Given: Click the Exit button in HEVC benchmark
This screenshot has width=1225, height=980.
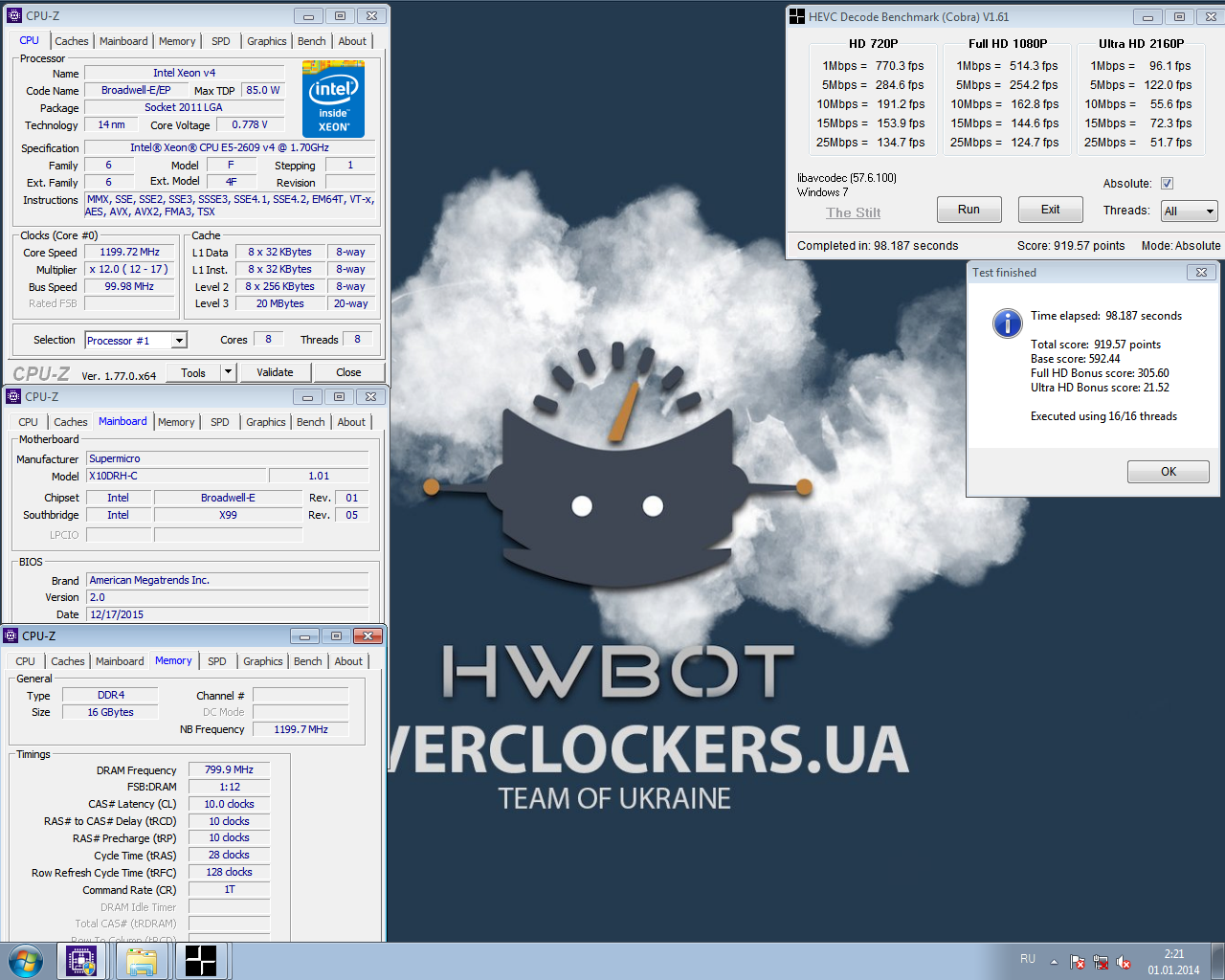Looking at the screenshot, I should tap(1051, 210).
